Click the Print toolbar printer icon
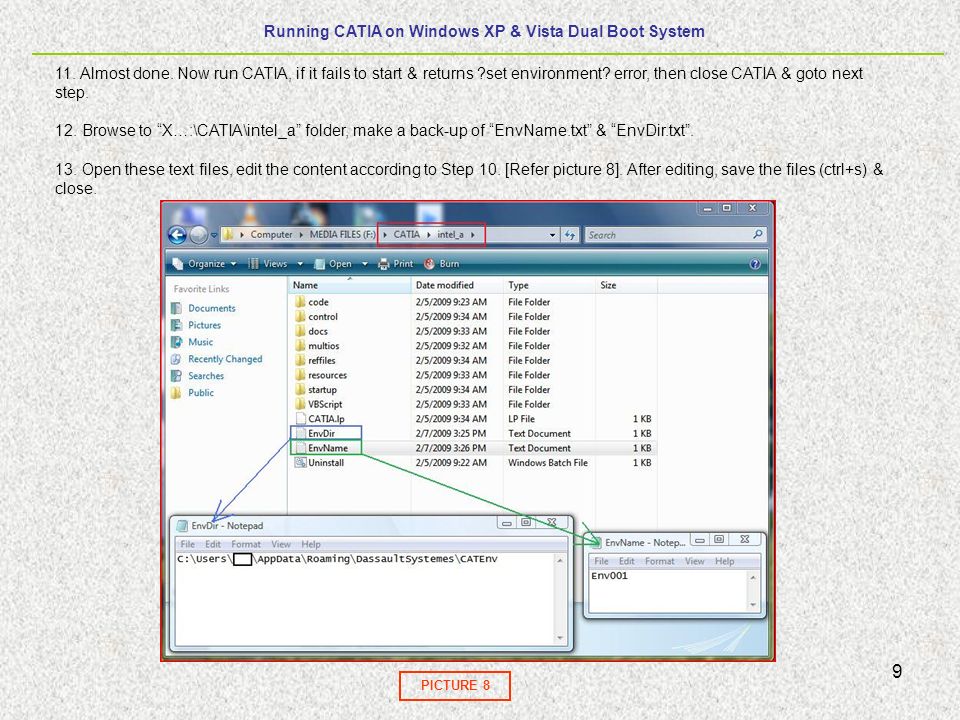 [x=384, y=264]
